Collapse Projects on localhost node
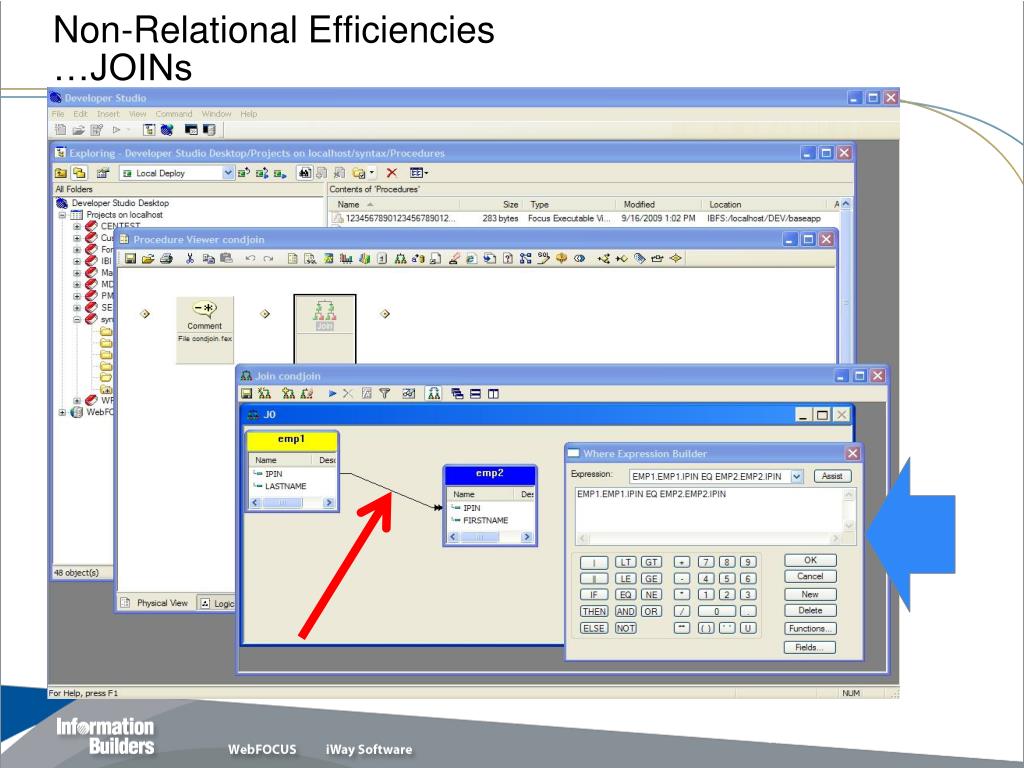Screen dimensions: 1024x768 [63, 215]
